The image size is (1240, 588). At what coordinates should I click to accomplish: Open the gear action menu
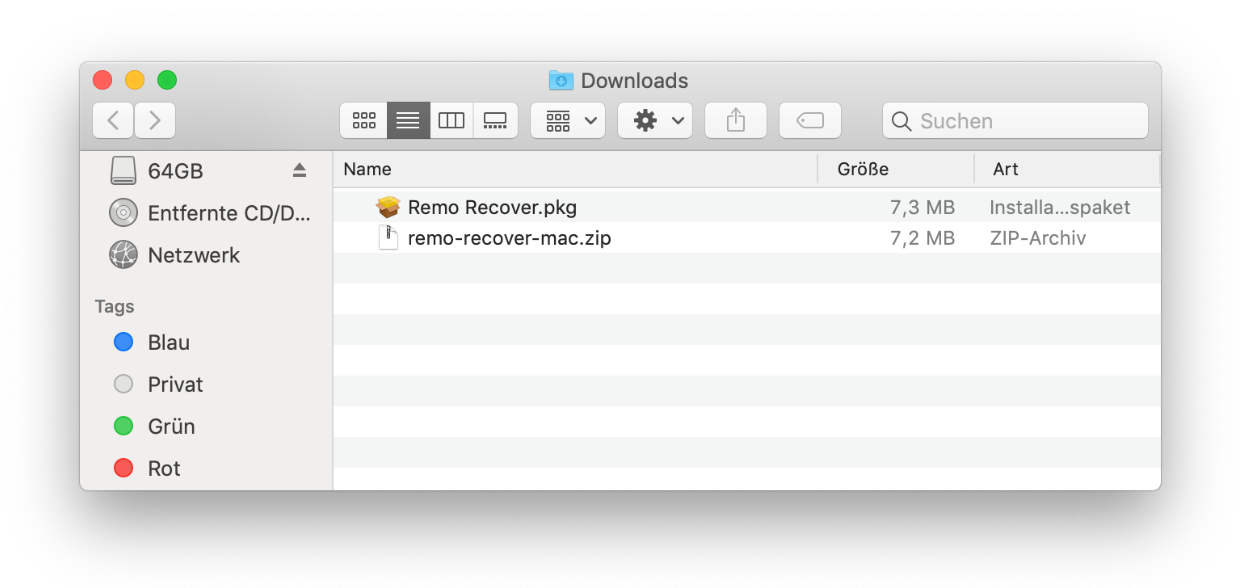click(655, 121)
